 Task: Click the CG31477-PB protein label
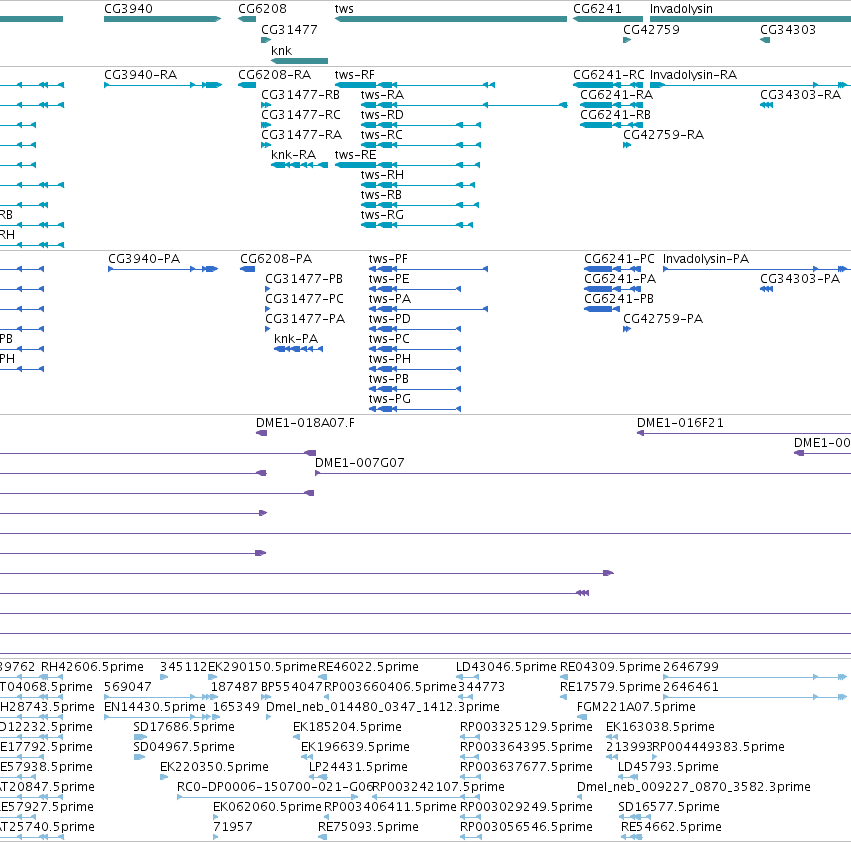304,278
